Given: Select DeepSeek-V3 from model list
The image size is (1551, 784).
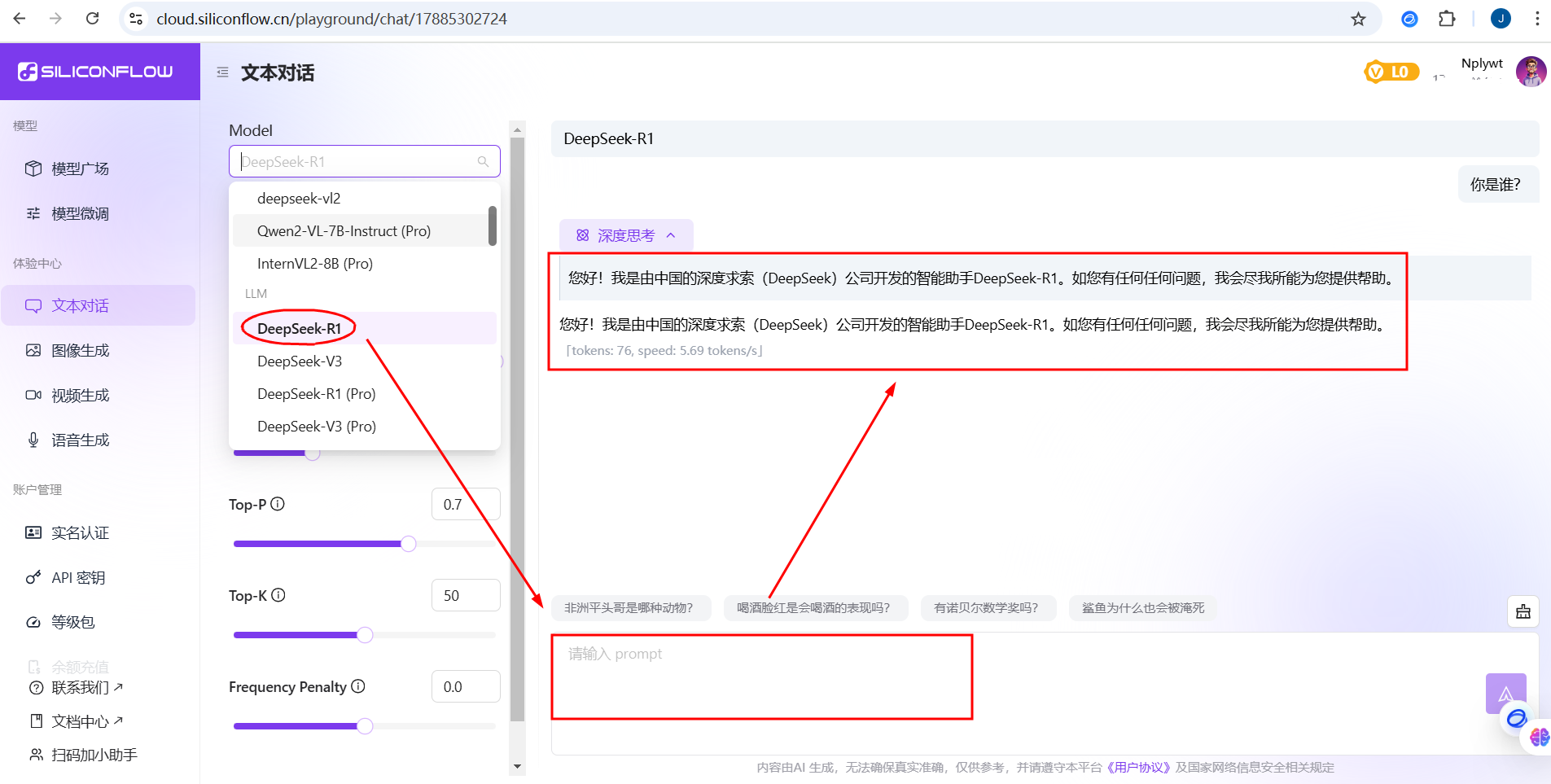Looking at the screenshot, I should click(299, 361).
